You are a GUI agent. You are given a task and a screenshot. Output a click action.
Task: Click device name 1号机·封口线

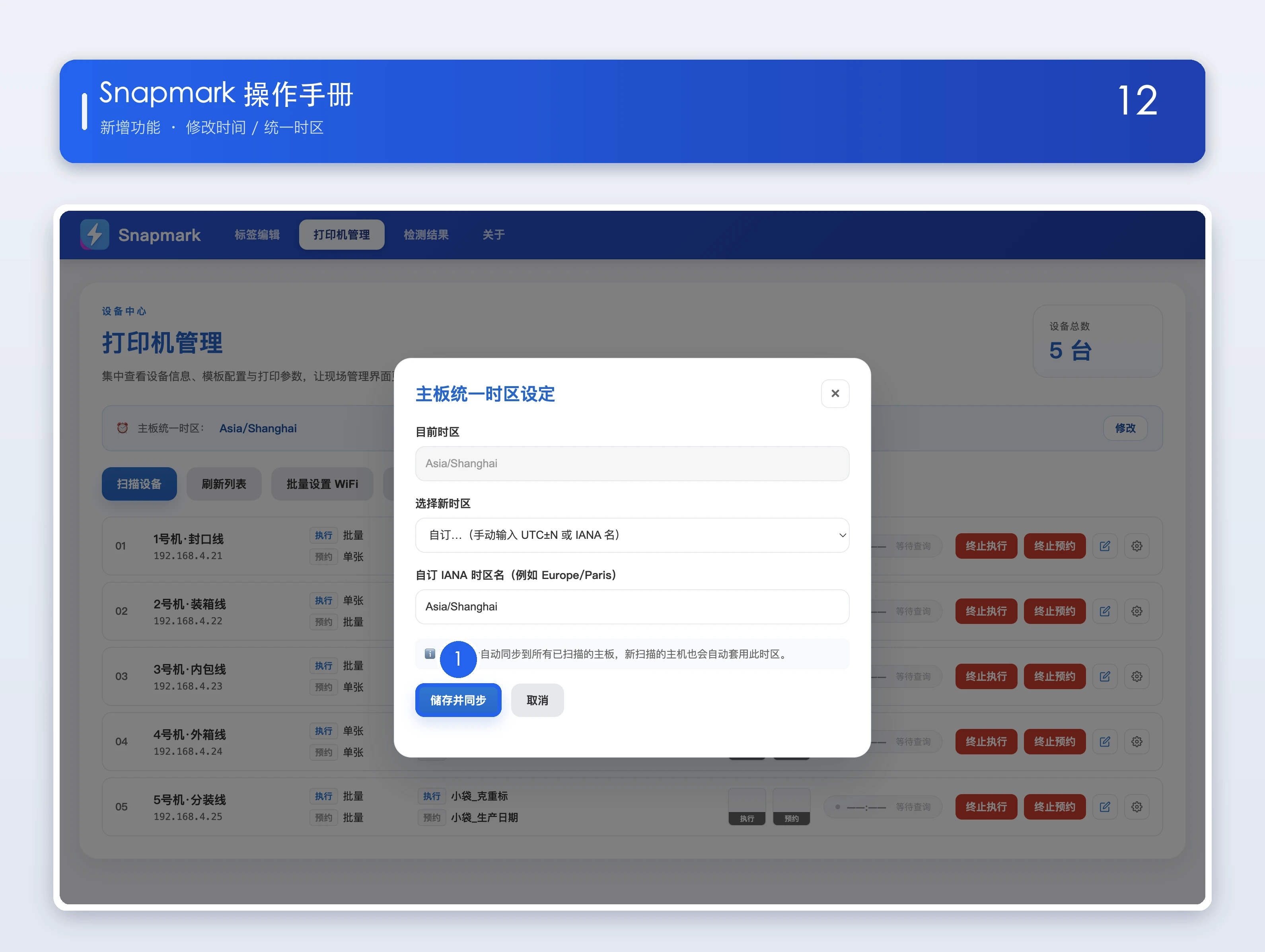click(x=188, y=538)
